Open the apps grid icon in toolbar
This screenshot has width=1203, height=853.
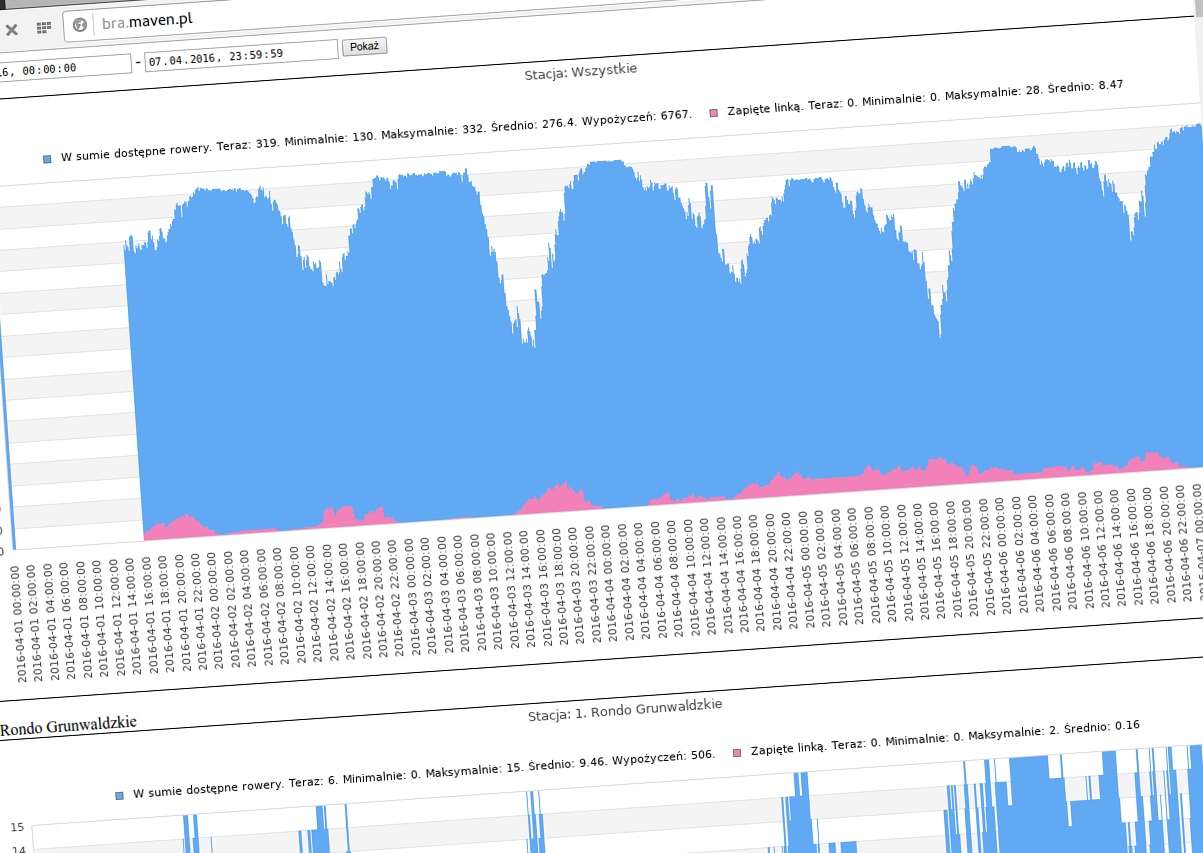coord(44,28)
